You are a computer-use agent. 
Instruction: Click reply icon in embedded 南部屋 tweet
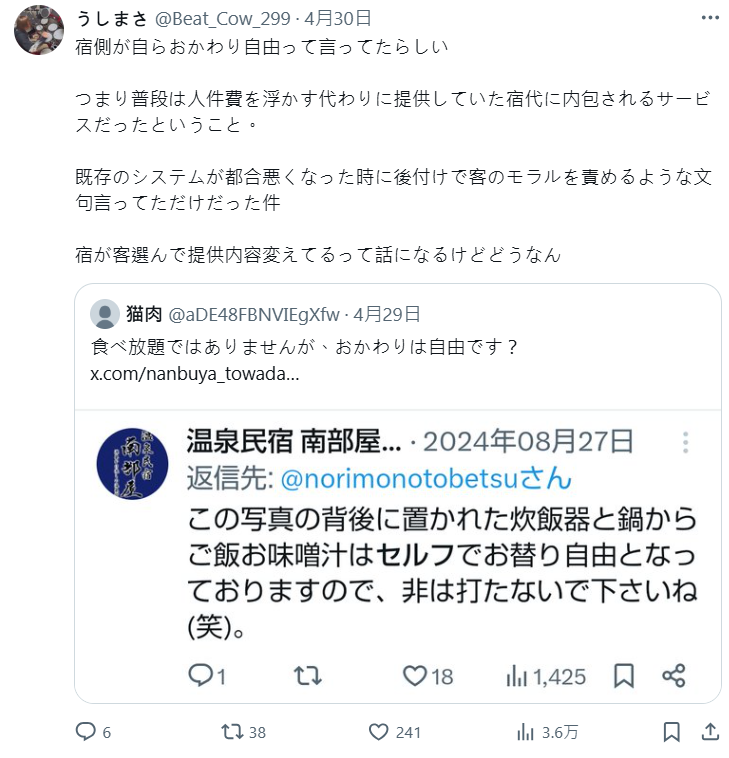tap(201, 676)
